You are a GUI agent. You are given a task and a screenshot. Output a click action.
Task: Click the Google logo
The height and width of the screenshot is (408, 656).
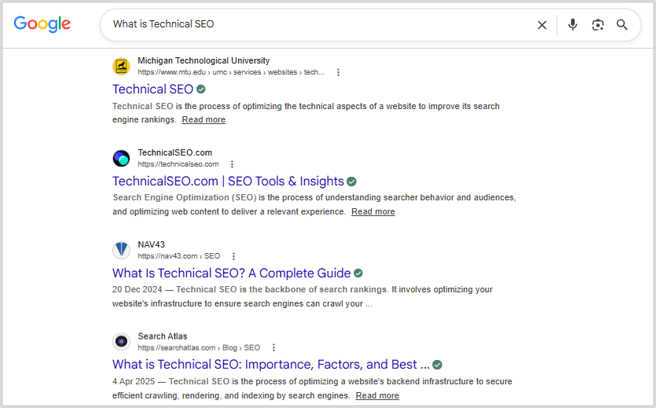[42, 24]
